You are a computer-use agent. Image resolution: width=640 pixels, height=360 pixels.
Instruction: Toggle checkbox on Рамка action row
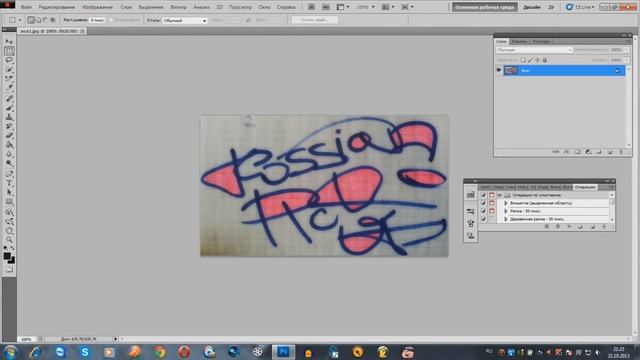[x=484, y=211]
